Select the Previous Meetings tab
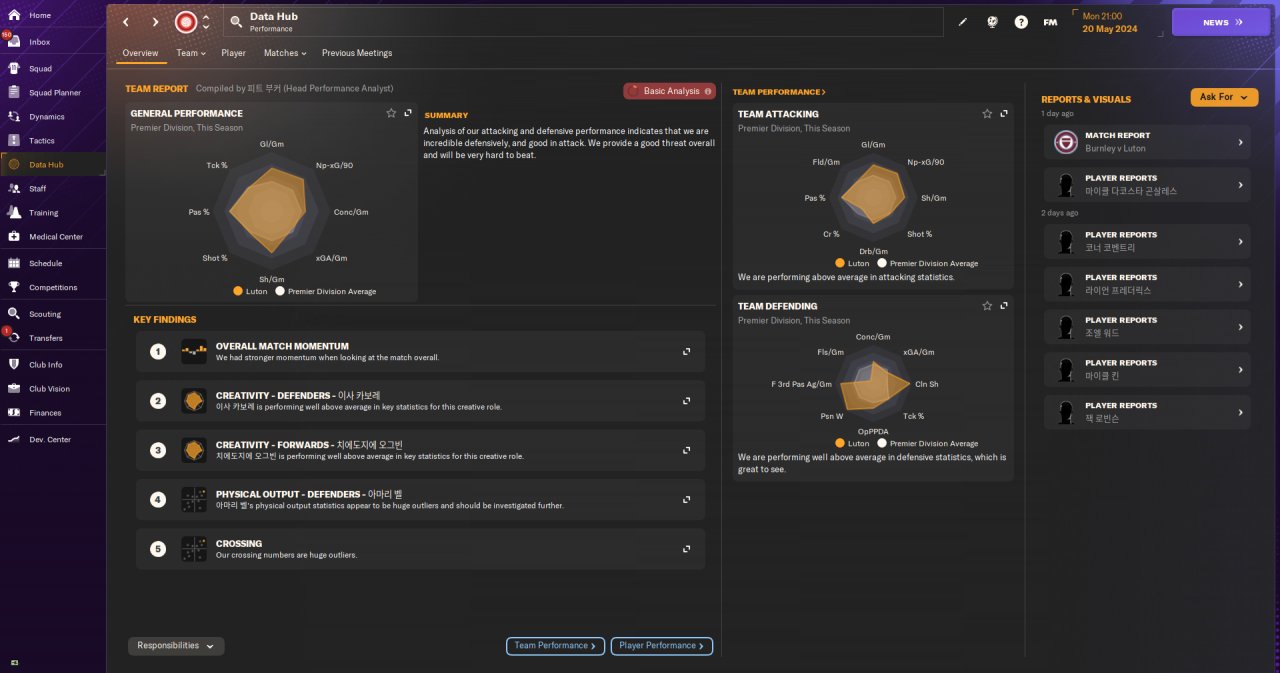This screenshot has height=673, width=1280. (x=357, y=53)
